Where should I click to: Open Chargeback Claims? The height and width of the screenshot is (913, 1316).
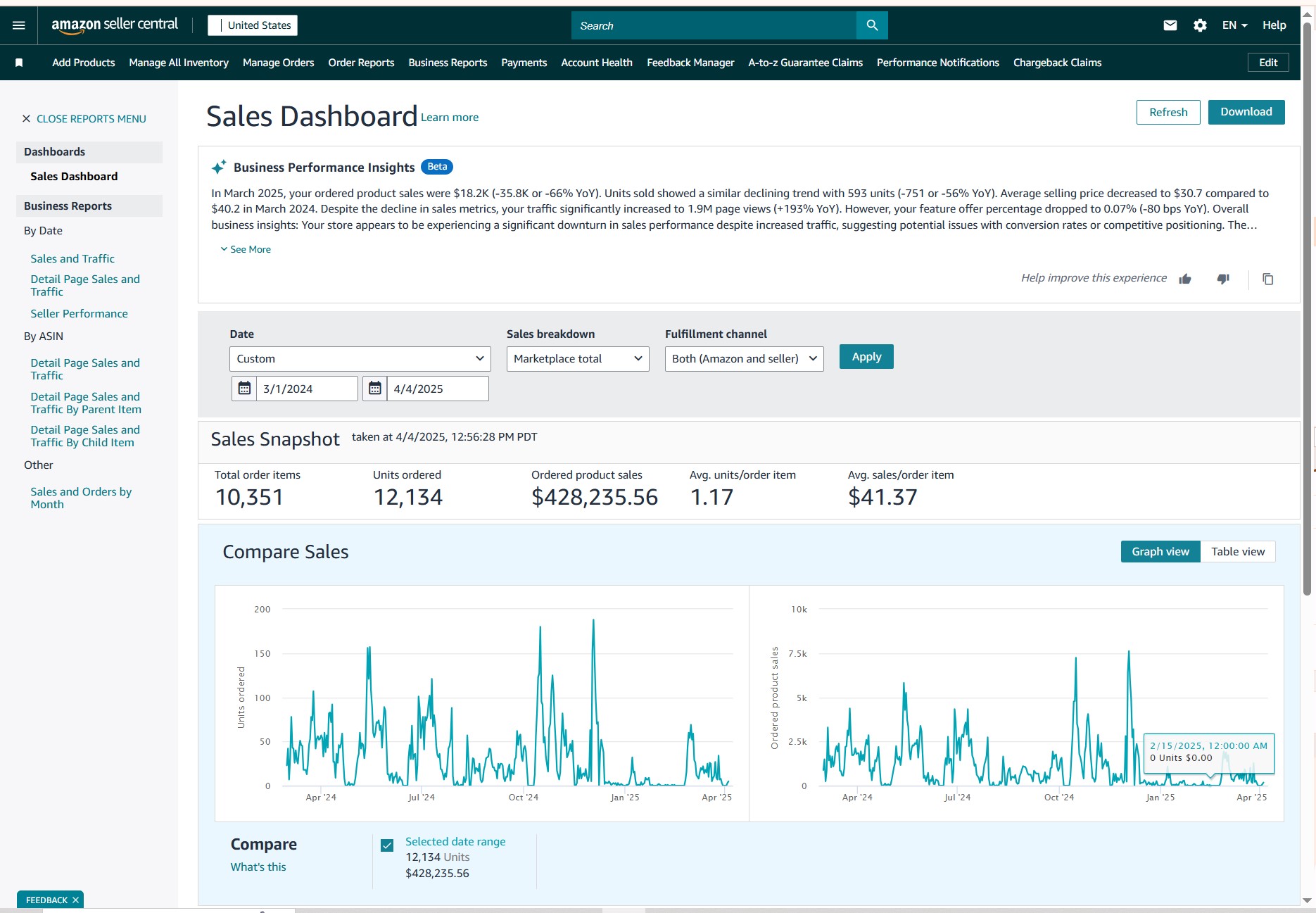pos(1057,63)
